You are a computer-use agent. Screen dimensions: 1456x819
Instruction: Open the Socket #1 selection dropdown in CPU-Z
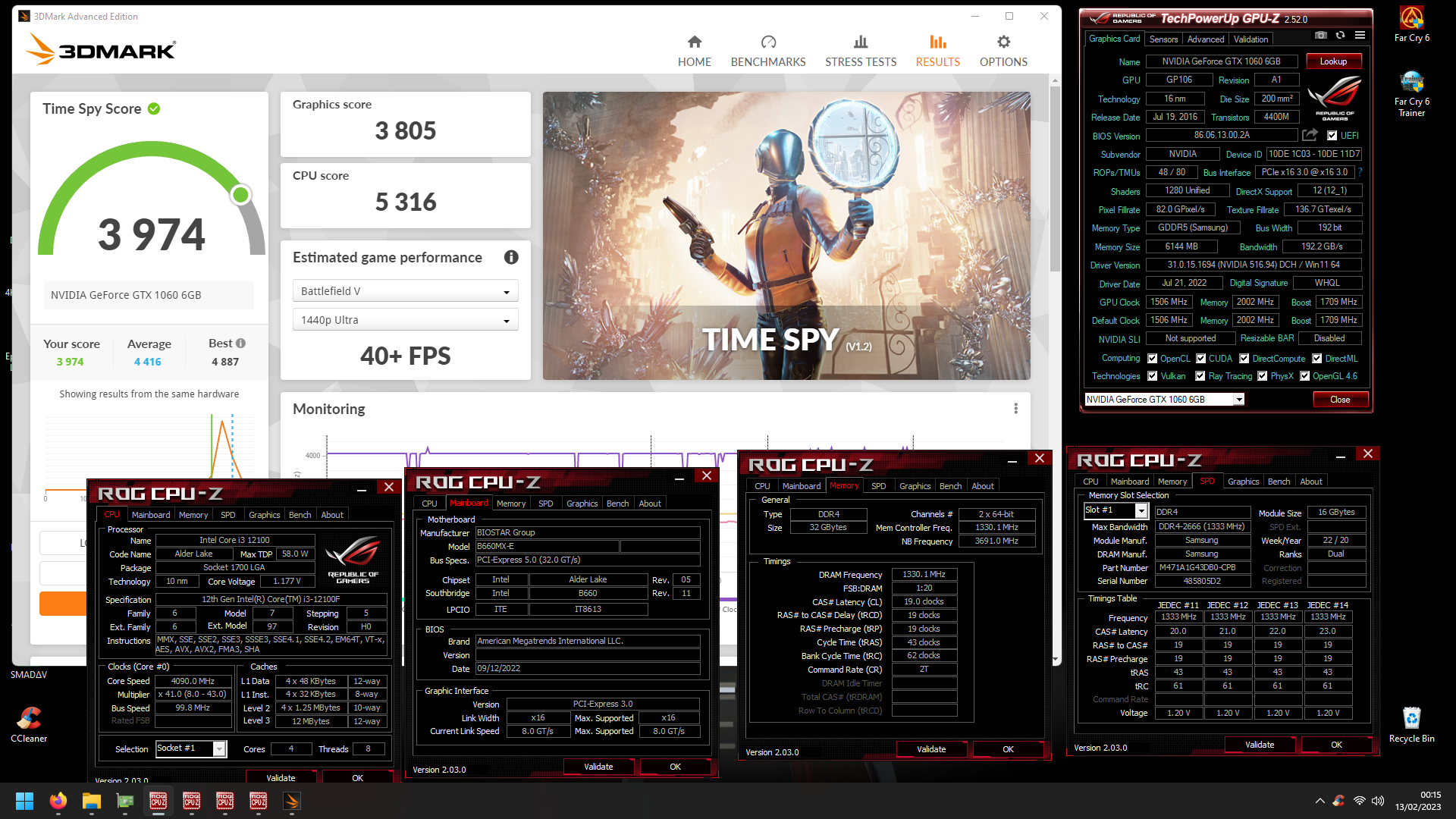point(190,748)
